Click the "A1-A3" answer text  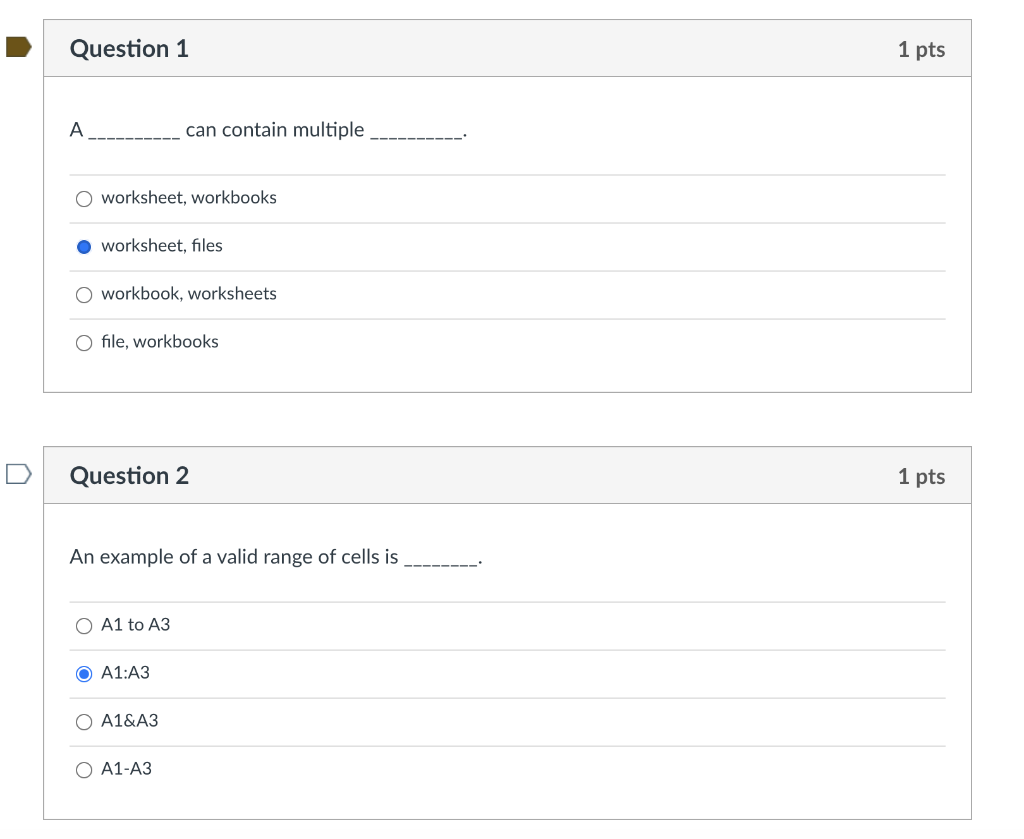coord(127,769)
